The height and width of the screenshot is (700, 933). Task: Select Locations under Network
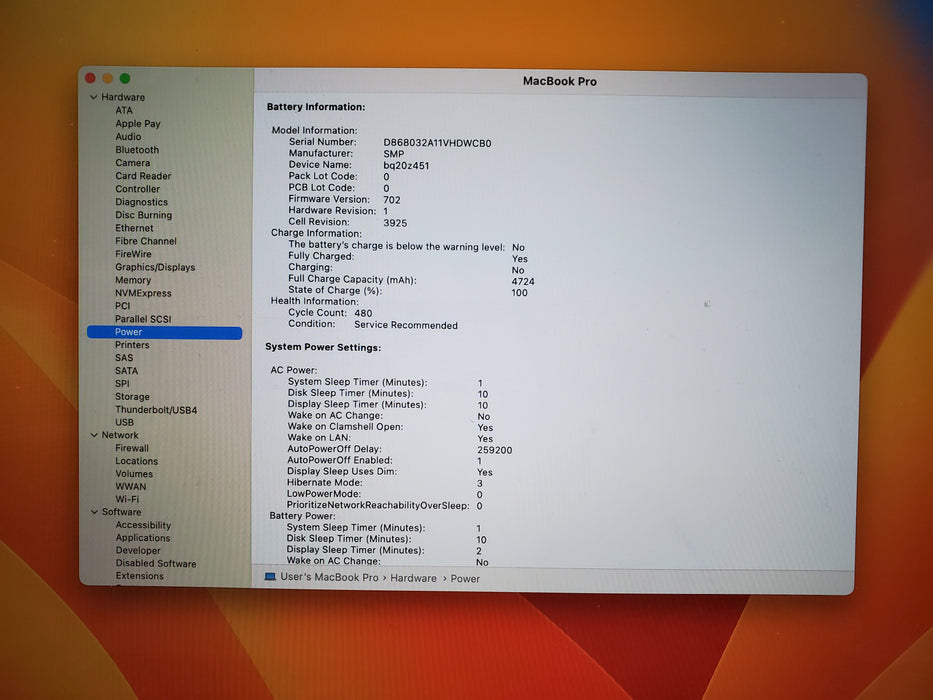pos(136,461)
